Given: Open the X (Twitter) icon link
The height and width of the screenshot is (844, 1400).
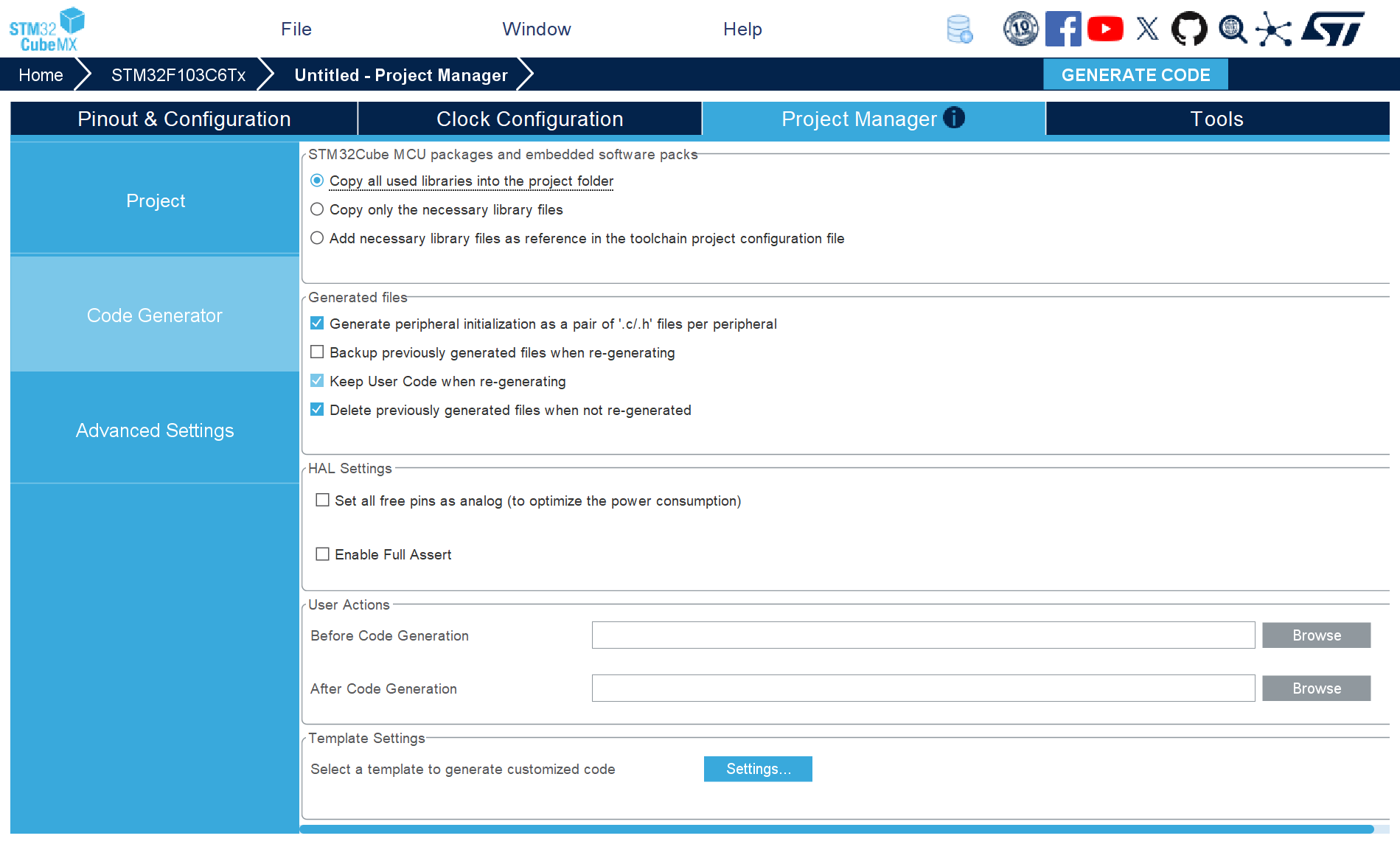Looking at the screenshot, I should (x=1147, y=29).
